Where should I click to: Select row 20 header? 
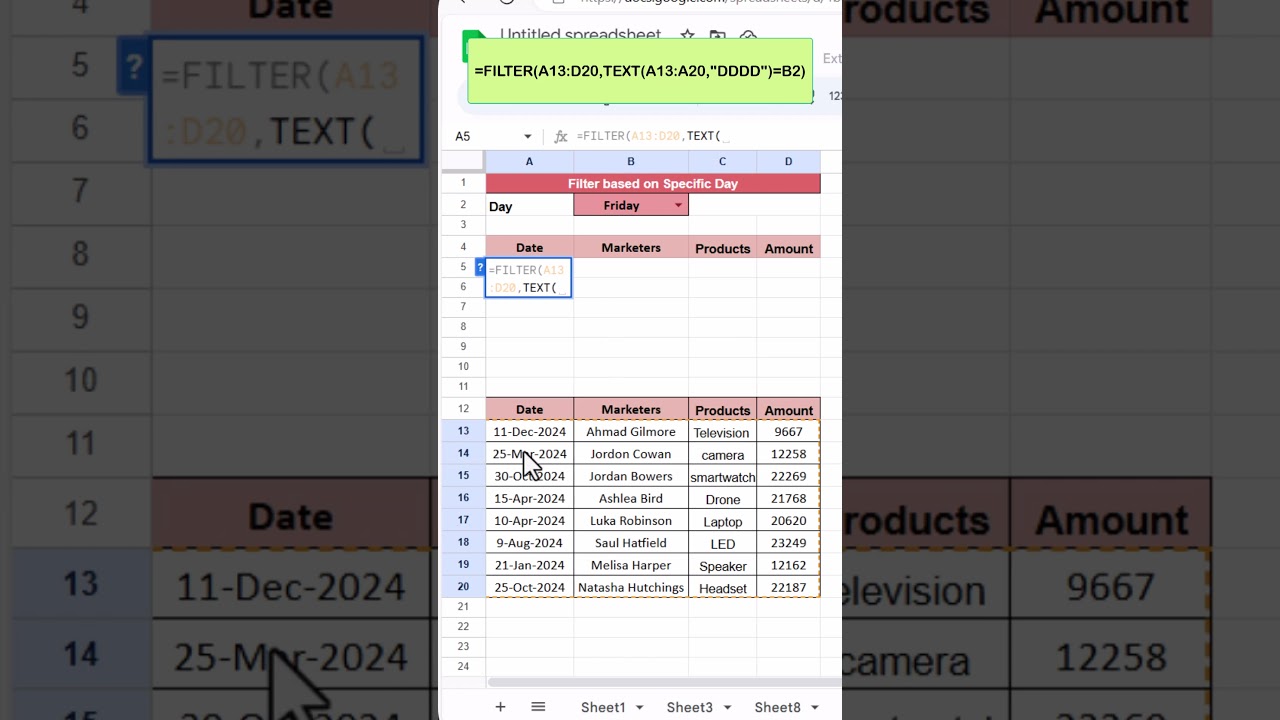coord(463,587)
